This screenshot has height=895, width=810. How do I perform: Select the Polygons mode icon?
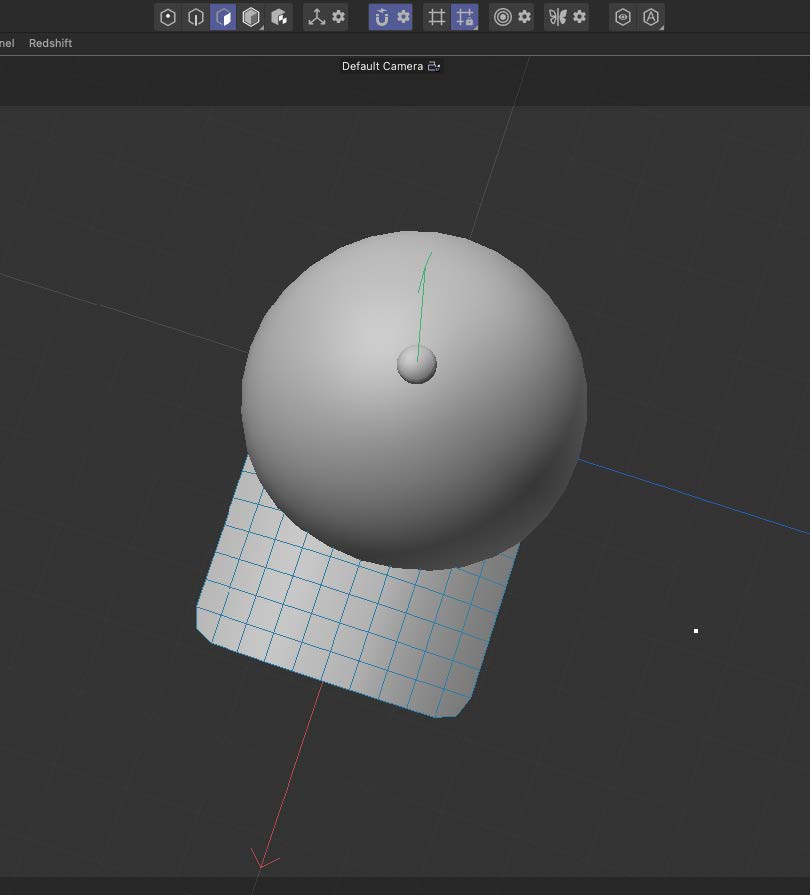click(x=222, y=17)
